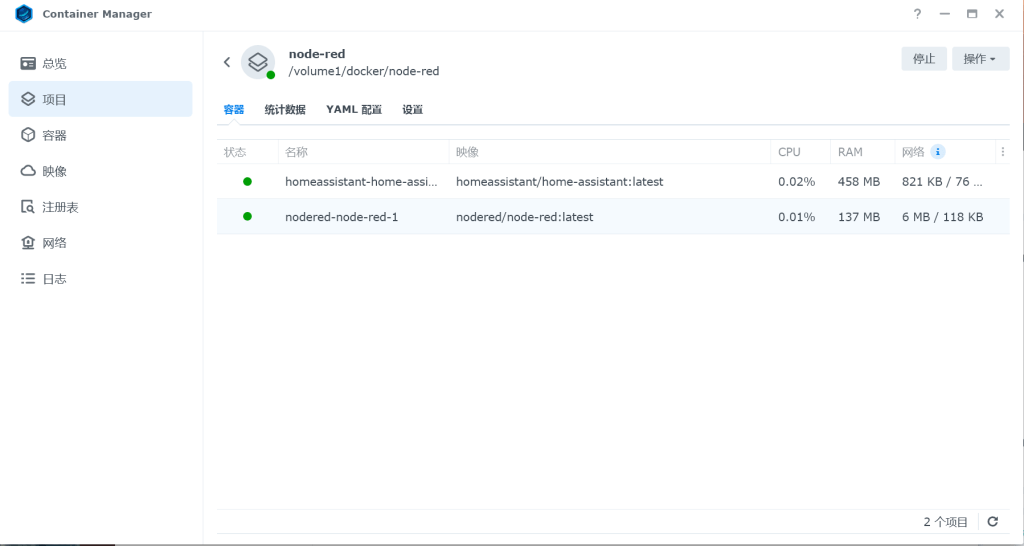Open the 容器 container sidebar section
1024x546 pixels.
point(101,135)
